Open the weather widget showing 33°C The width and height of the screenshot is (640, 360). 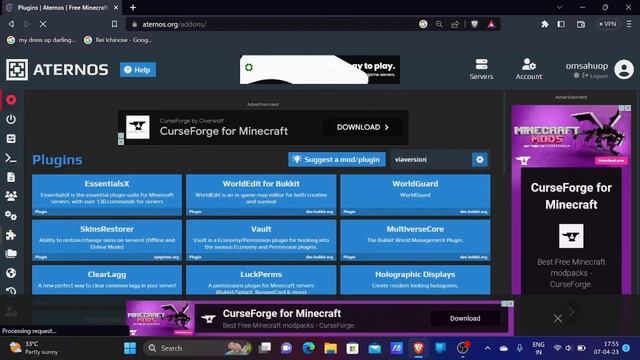(x=34, y=348)
